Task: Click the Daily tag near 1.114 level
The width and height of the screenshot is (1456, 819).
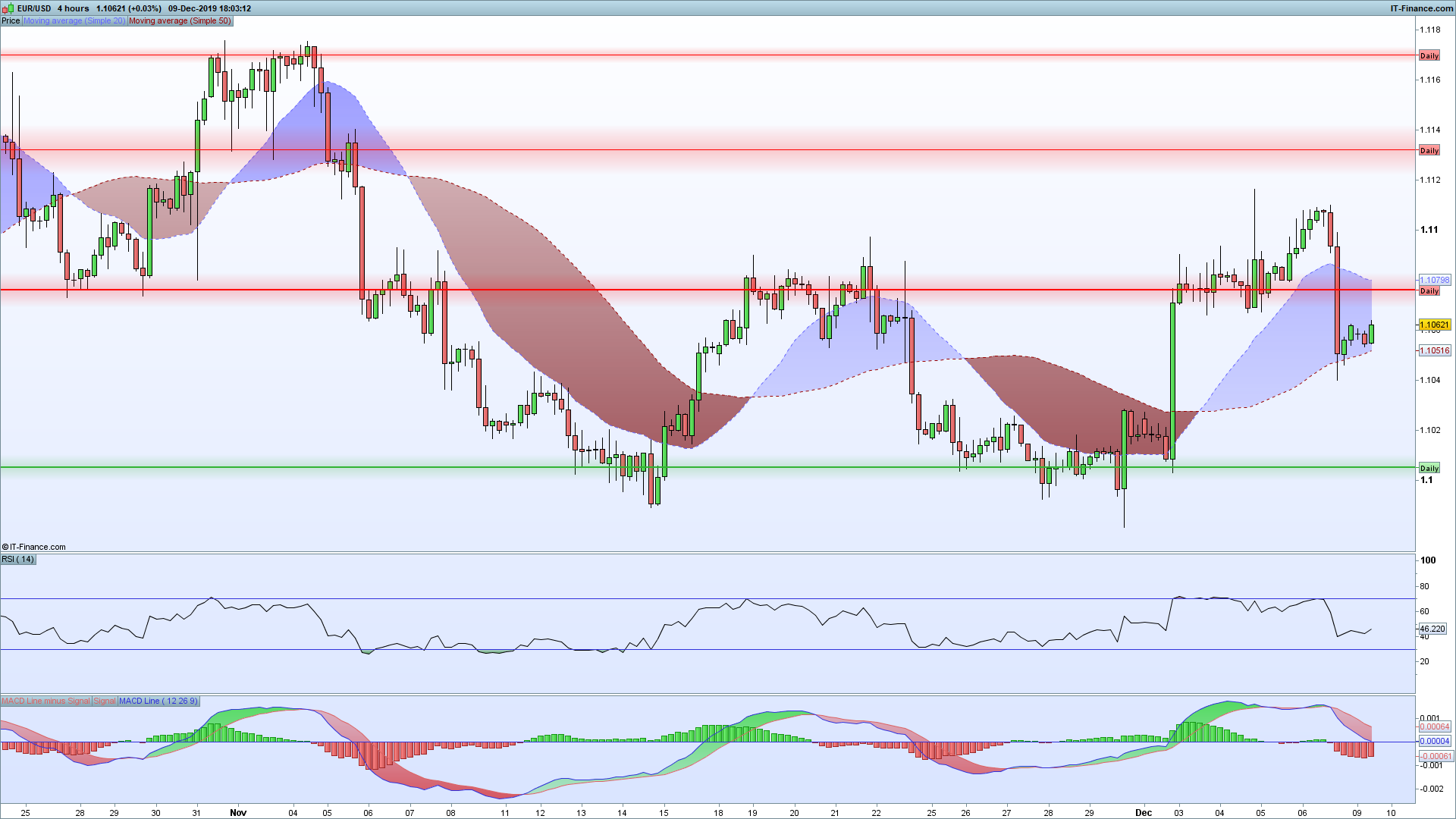Action: tap(1429, 151)
